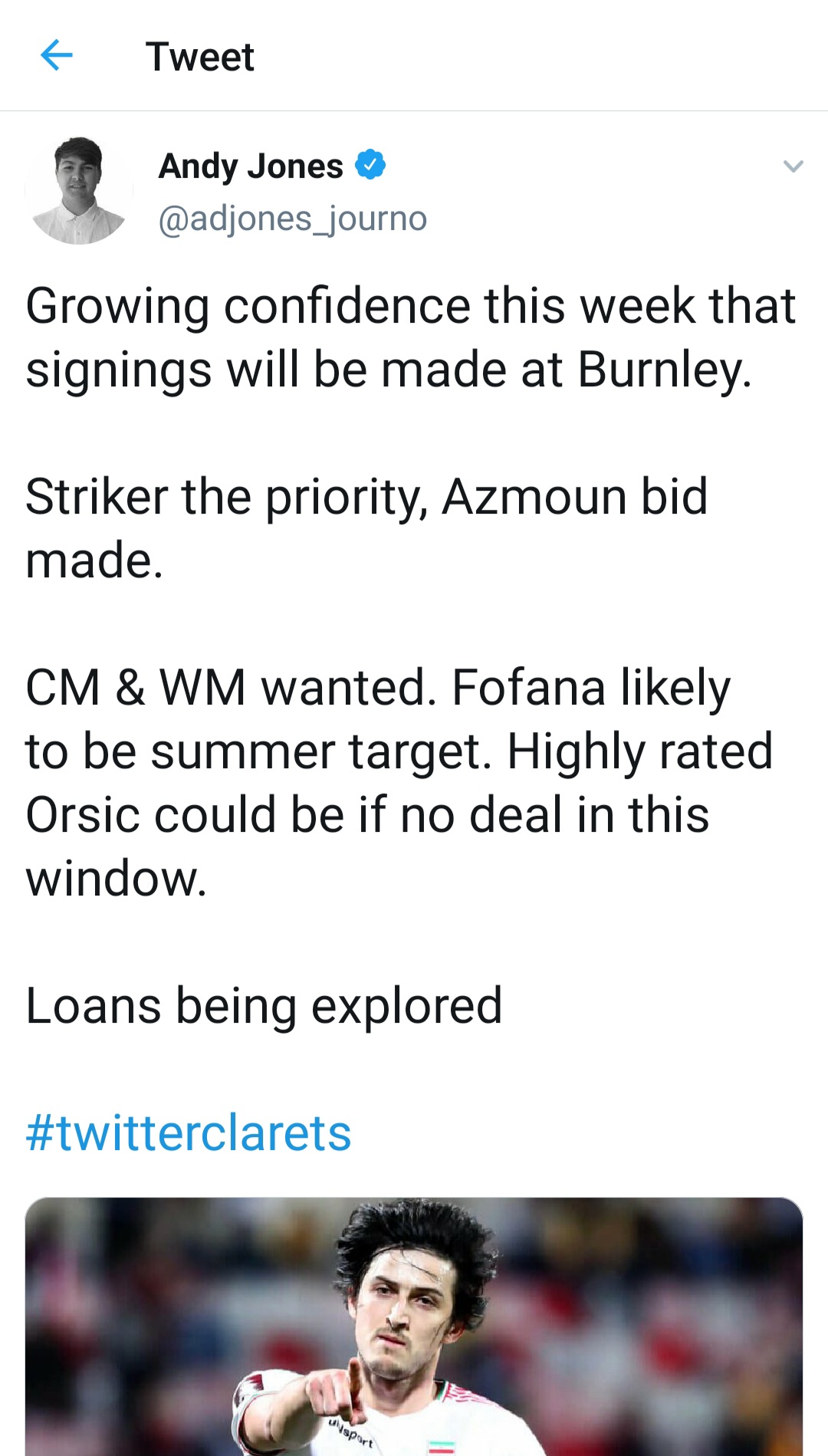
Task: Tap the "CM & WM wanted" paragraph
Action: (x=399, y=782)
